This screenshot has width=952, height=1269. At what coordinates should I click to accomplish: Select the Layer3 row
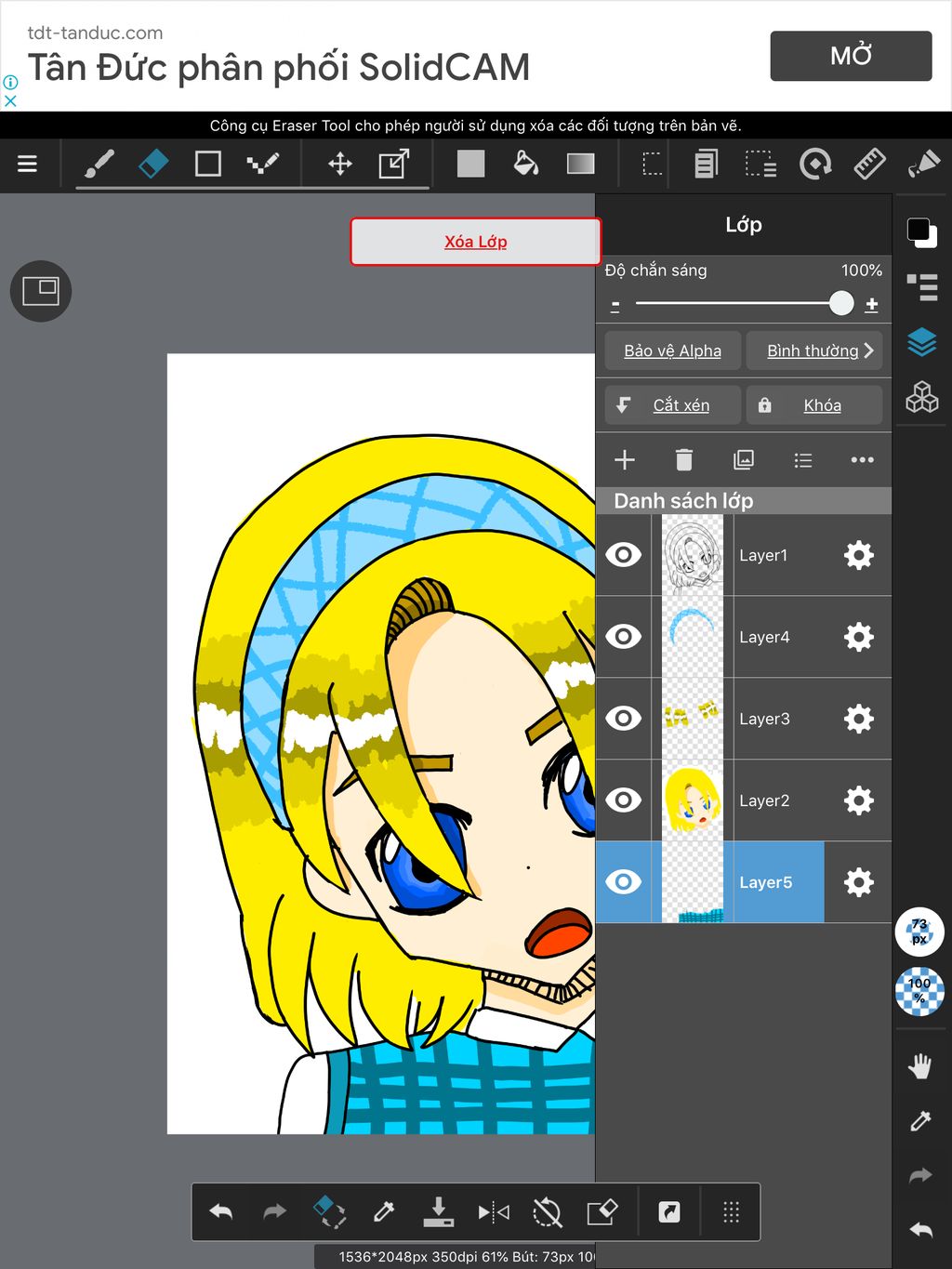tap(744, 719)
